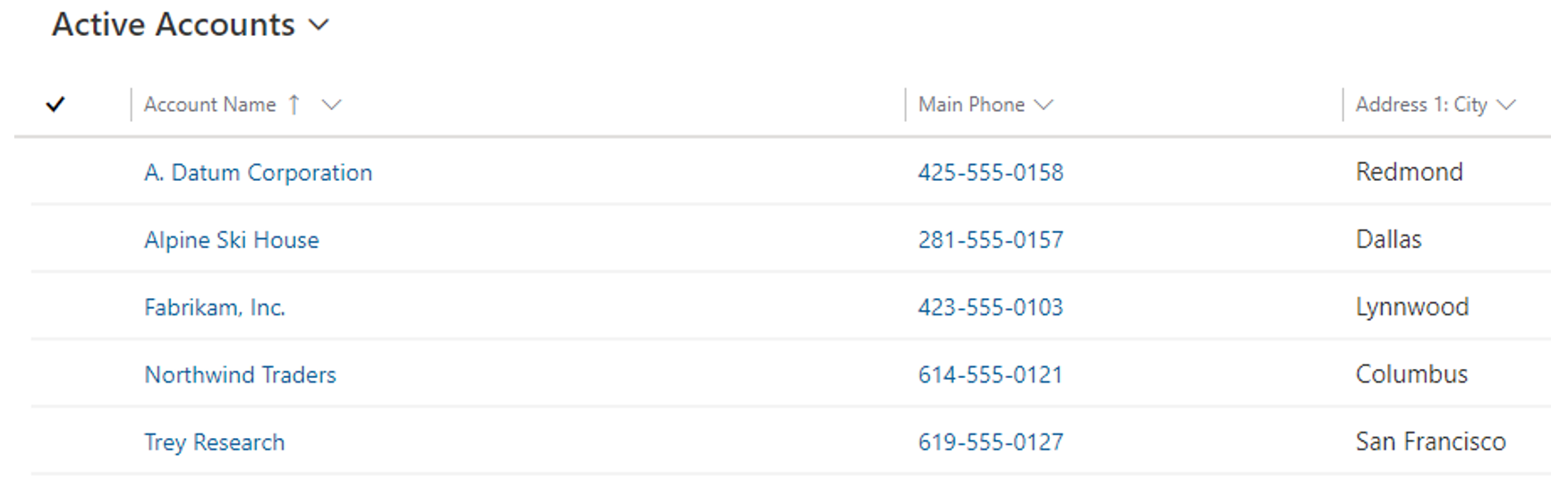Screen dimensions: 1568x498
Task: Click the ascending sort arrow on Account Name
Action: (294, 105)
